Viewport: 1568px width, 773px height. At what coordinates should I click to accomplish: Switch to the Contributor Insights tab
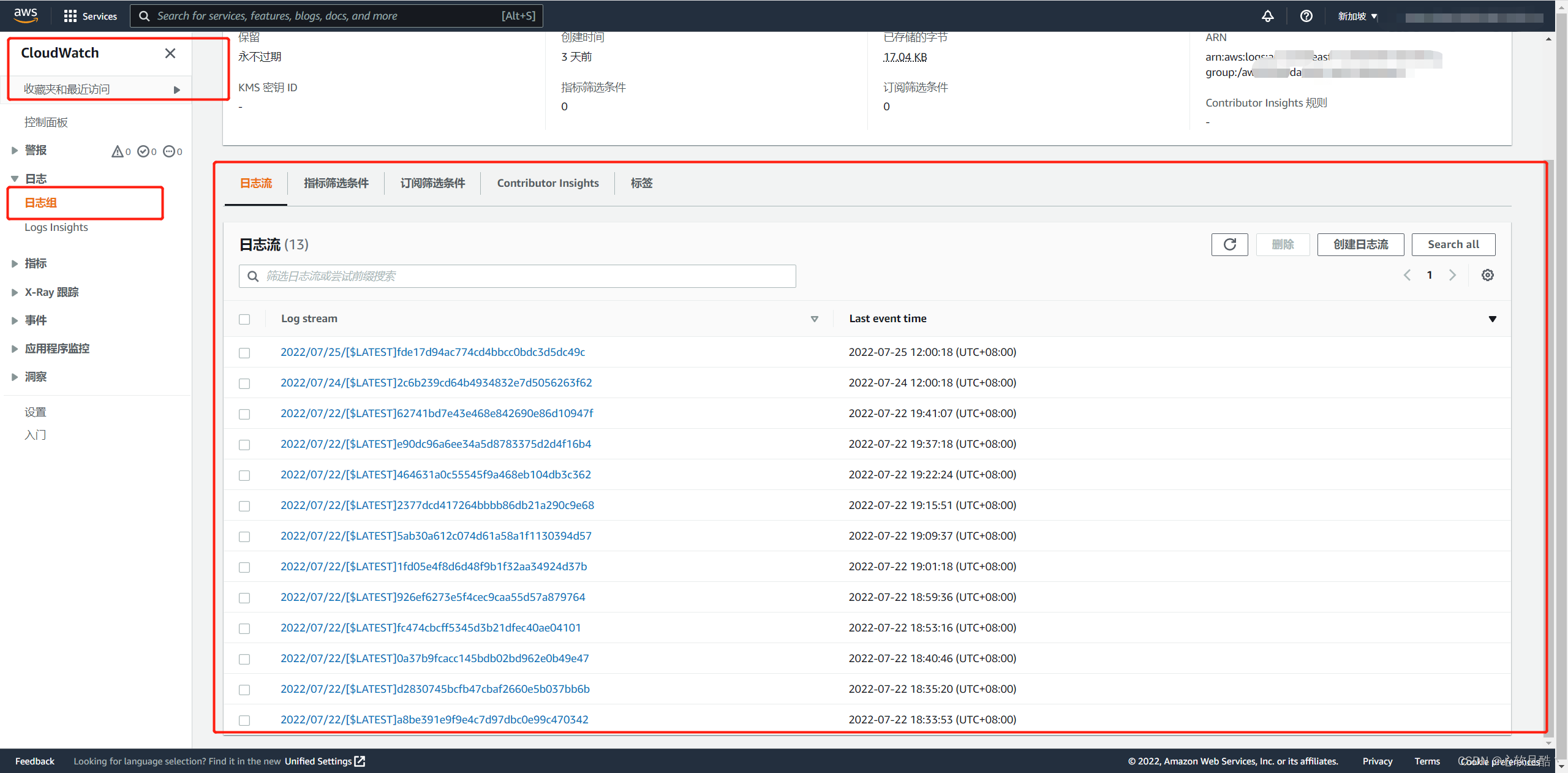click(x=548, y=183)
